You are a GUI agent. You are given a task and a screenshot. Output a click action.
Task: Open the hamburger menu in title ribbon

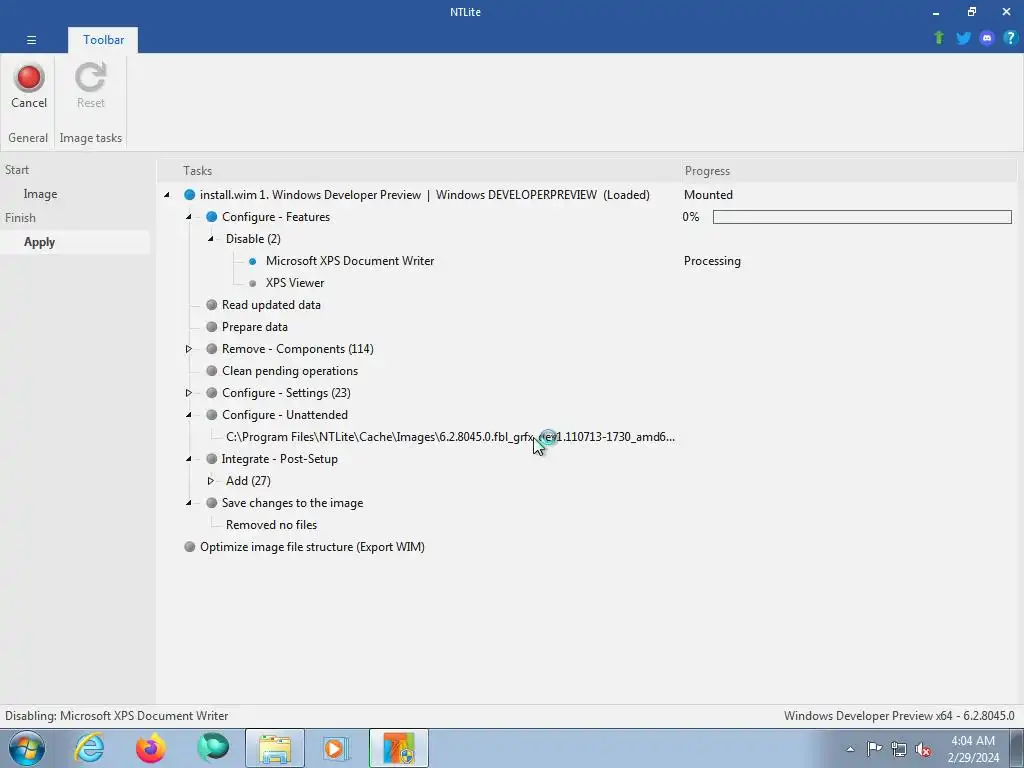[31, 40]
